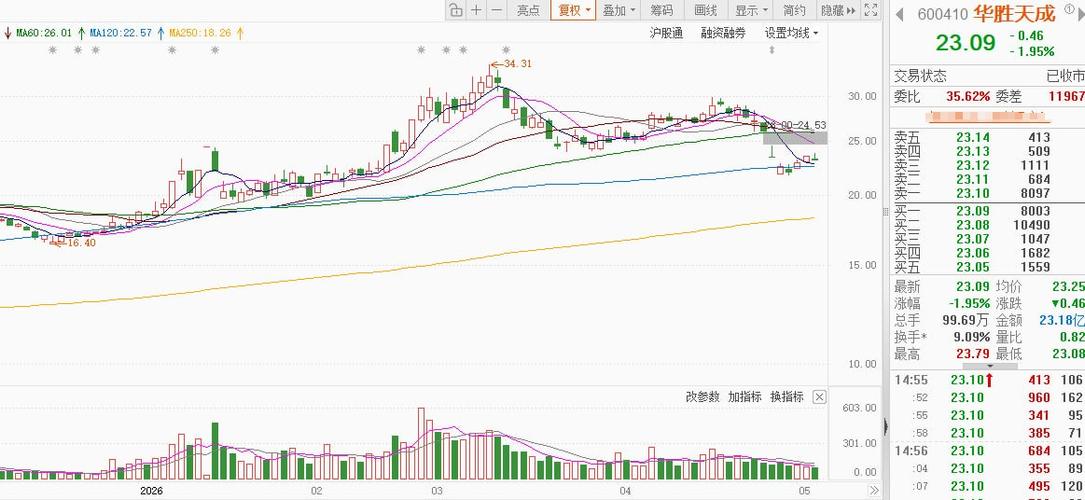Click the unlock padlock icon in chart toolbar
Screen dimensions: 1085x500
455,10
